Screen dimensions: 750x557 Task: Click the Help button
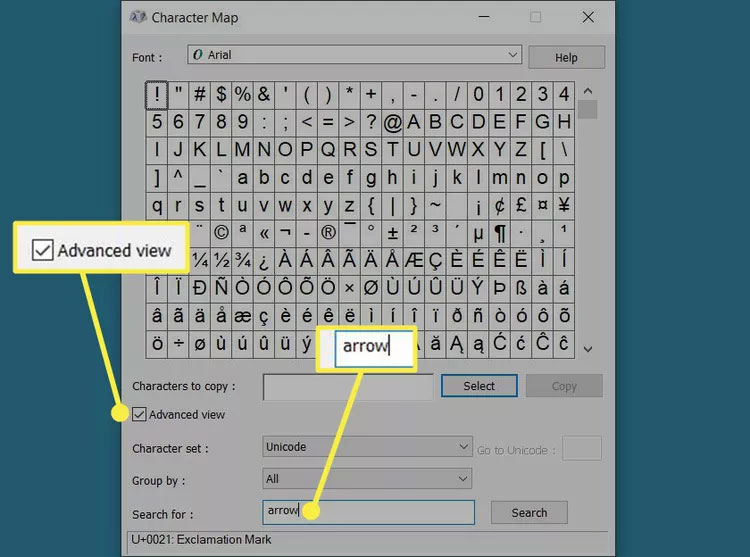[x=566, y=57]
